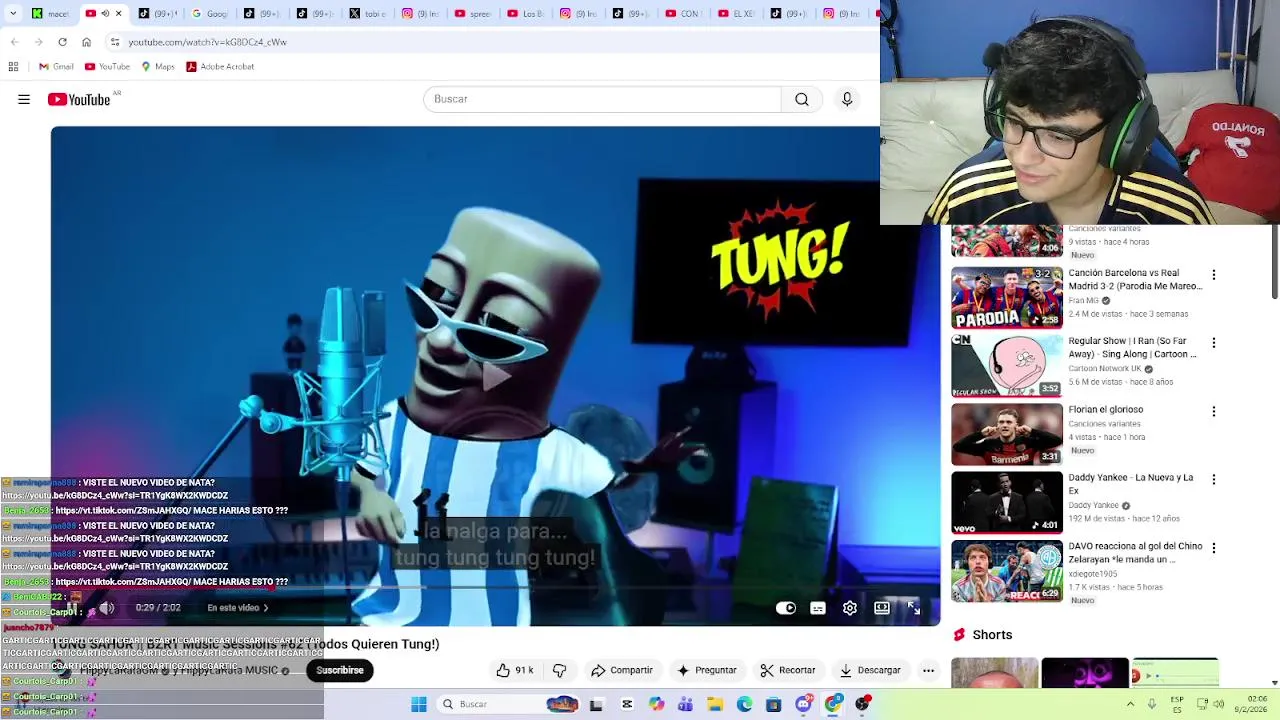The width and height of the screenshot is (1280, 720).
Task: Close the current YouTube tab
Action: point(118,13)
